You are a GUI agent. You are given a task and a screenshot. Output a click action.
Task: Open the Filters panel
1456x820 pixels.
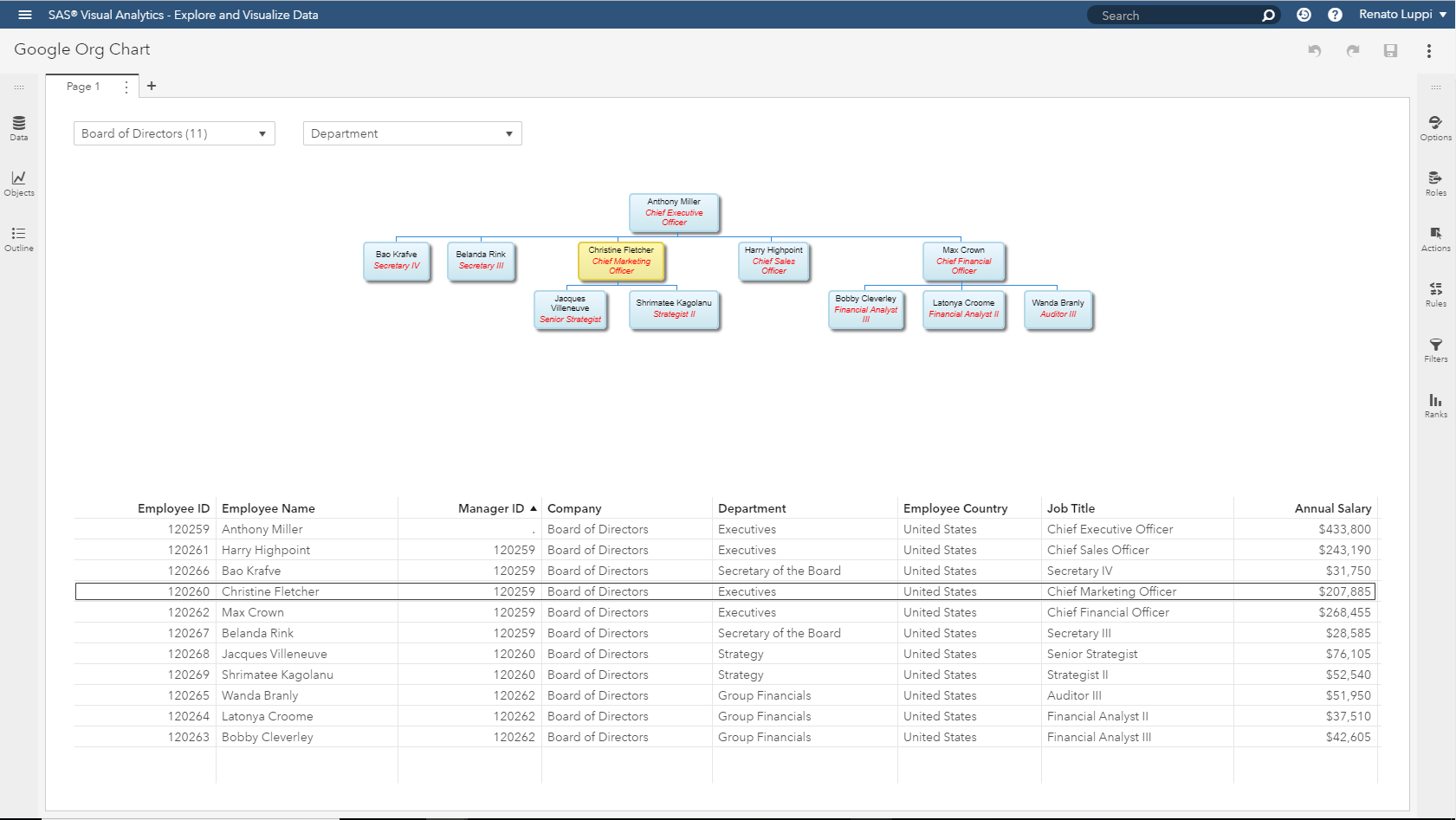pos(1435,349)
